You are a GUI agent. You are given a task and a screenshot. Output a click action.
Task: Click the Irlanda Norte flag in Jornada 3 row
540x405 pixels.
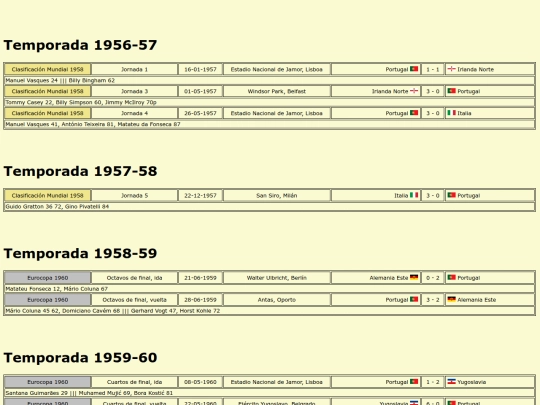414,91
